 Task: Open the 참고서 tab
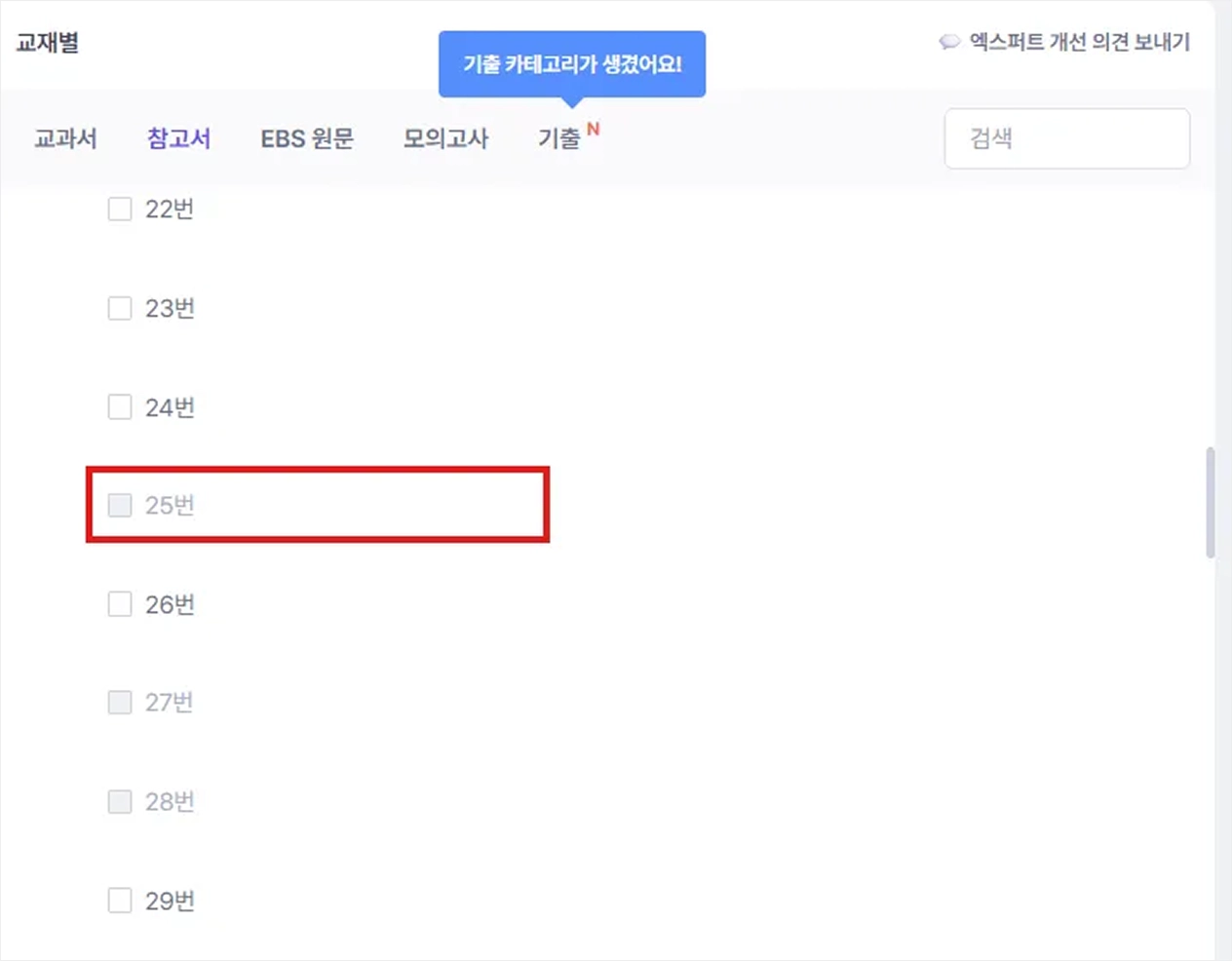(x=178, y=138)
